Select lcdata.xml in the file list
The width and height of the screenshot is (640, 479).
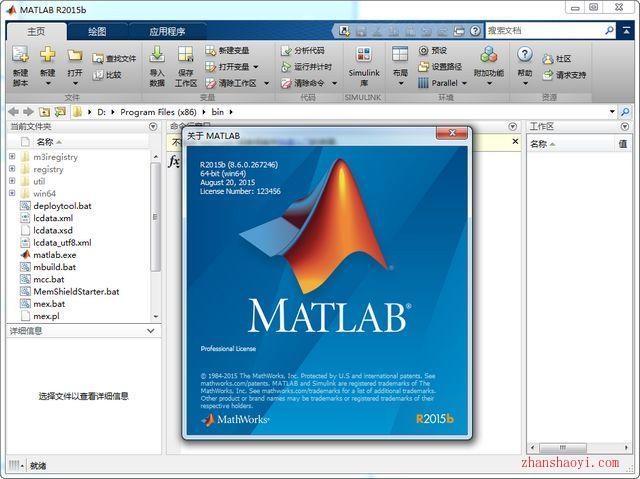coord(53,218)
